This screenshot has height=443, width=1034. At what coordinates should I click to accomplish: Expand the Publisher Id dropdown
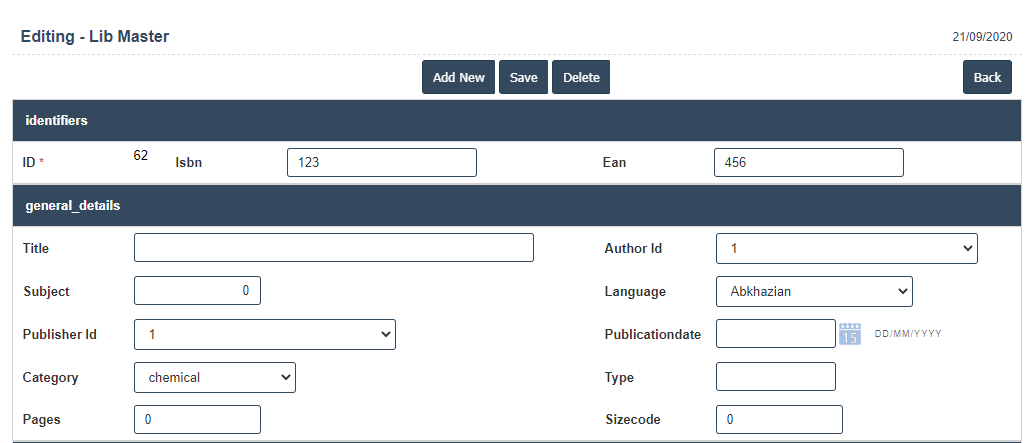[x=264, y=334]
